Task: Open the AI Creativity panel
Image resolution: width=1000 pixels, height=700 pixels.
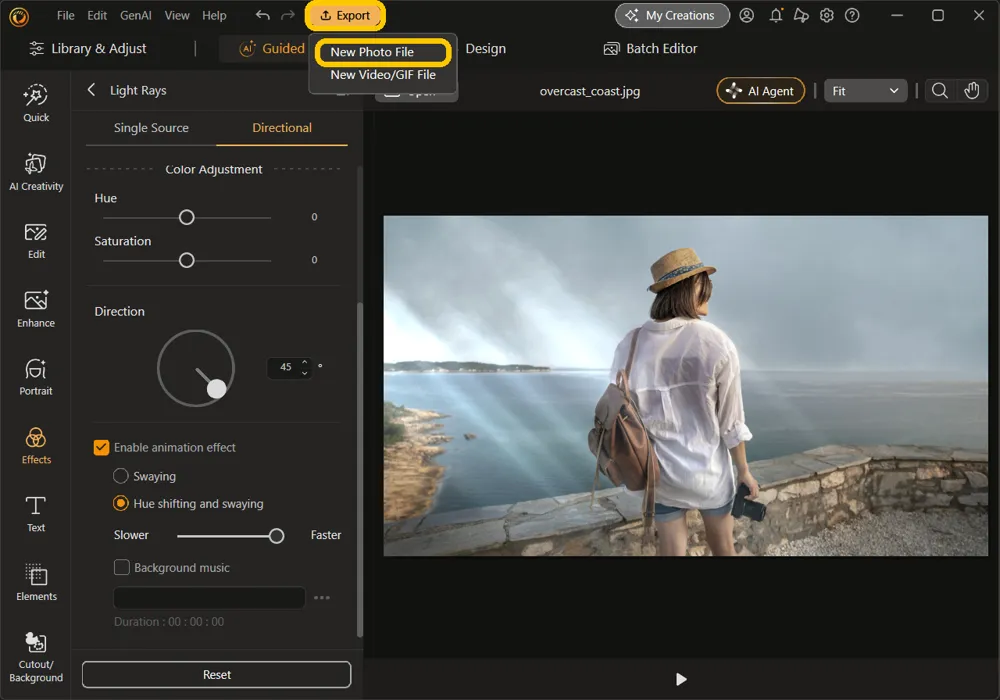Action: [36, 172]
